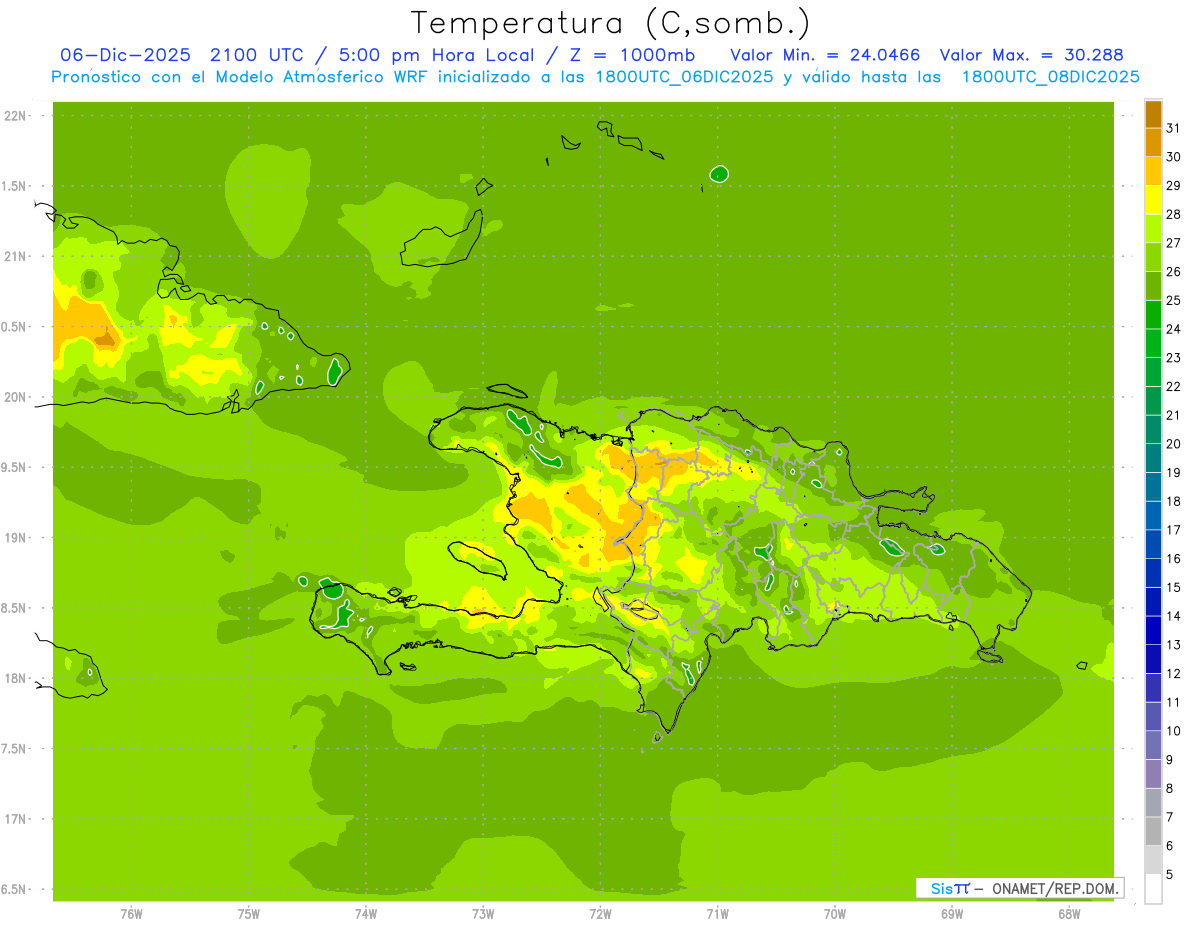The image size is (1200, 927).
Task: Click the 70W longitude axis label
Action: click(x=835, y=914)
